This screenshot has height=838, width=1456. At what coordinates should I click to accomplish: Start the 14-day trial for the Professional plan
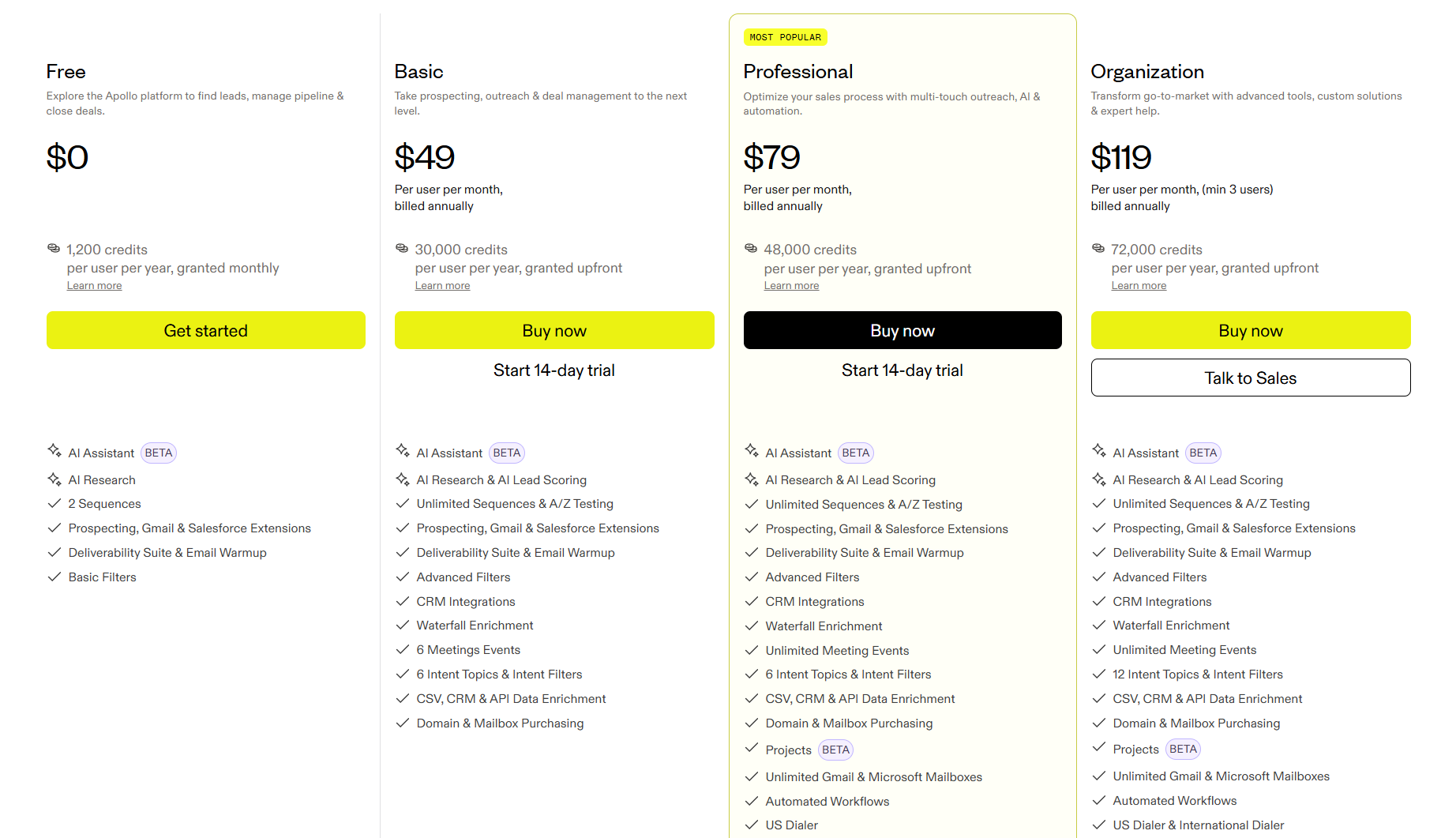click(x=902, y=370)
